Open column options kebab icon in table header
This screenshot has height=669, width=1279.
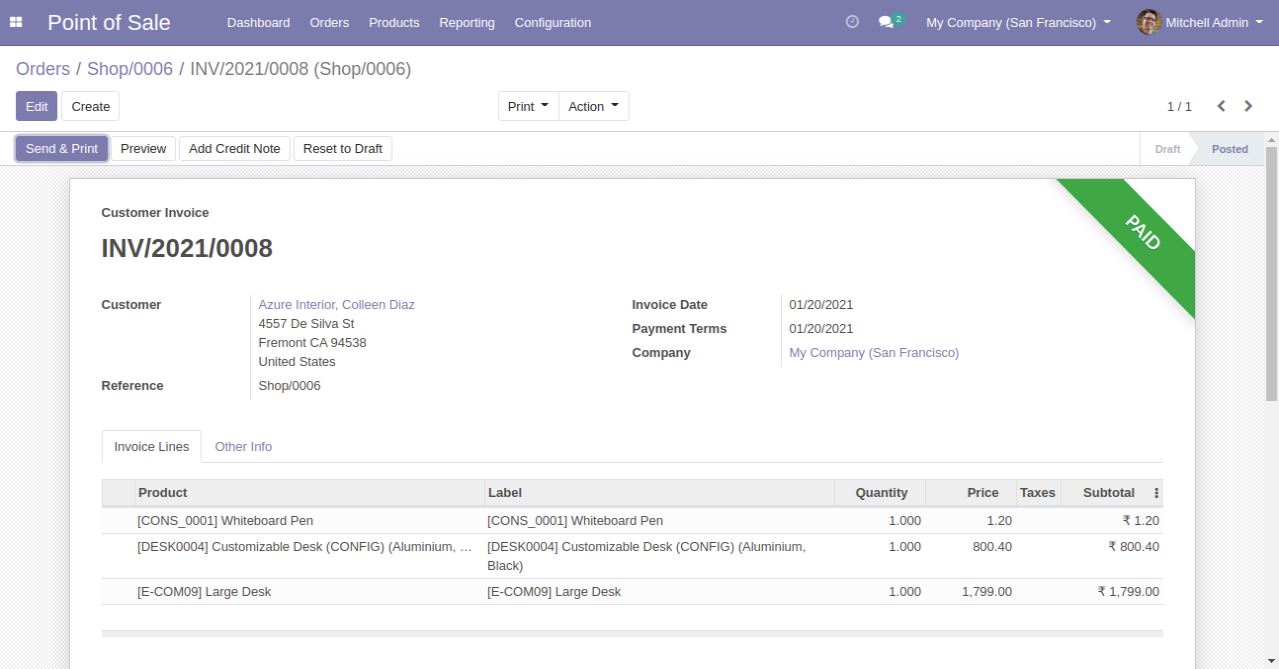pyautogui.click(x=1156, y=493)
